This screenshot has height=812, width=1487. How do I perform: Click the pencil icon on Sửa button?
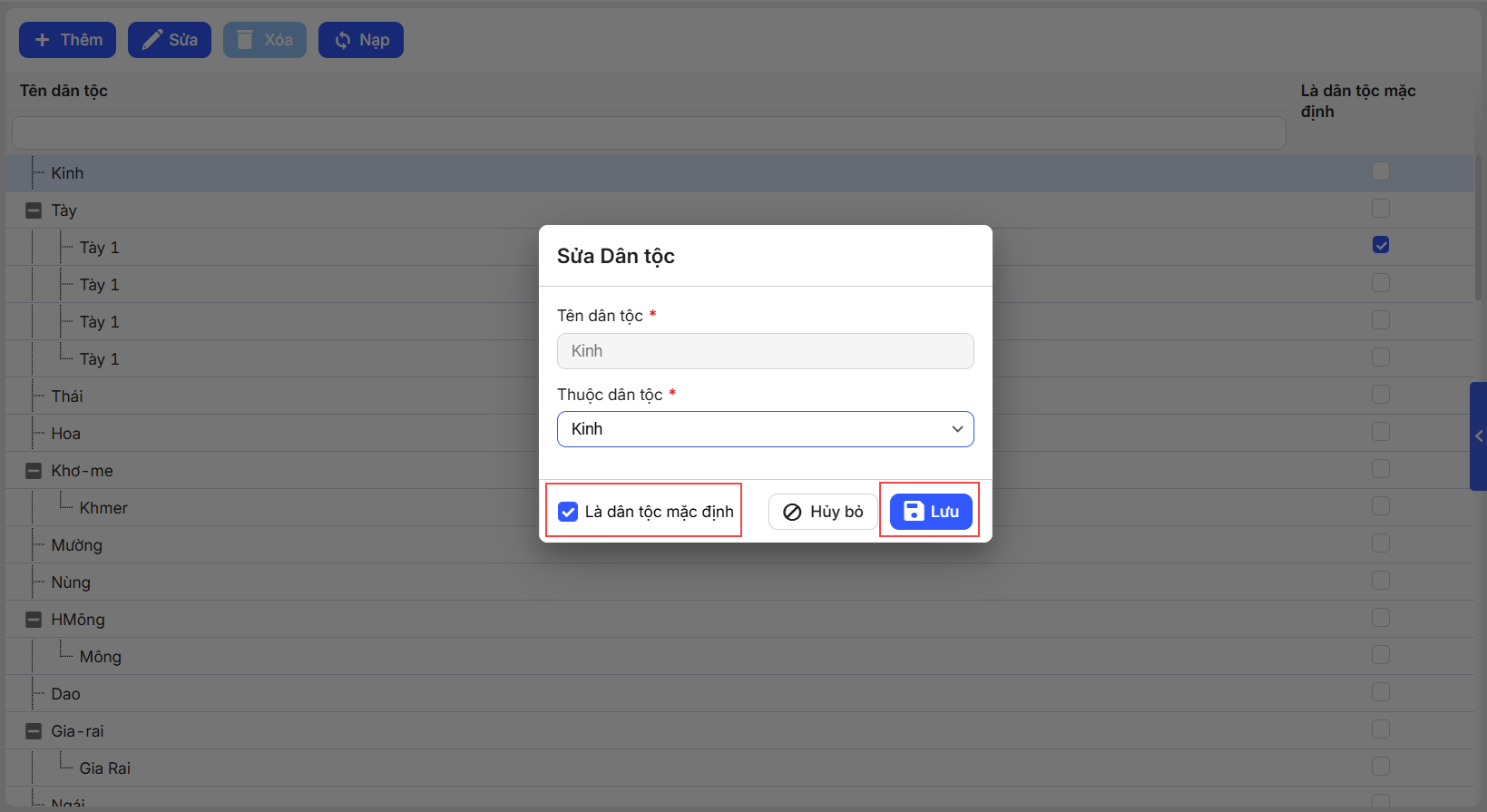(152, 40)
